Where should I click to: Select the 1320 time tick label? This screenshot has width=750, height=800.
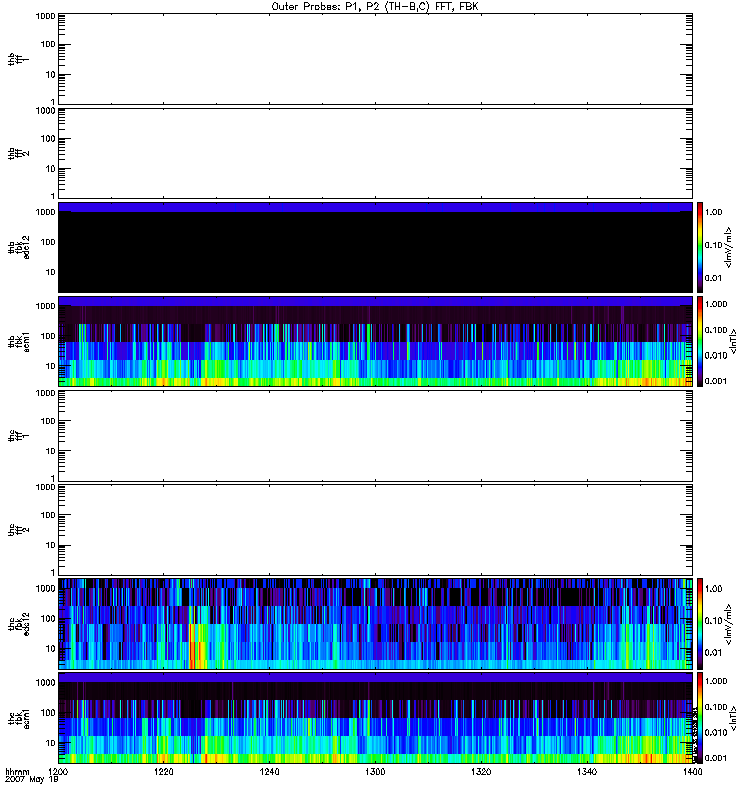click(481, 774)
